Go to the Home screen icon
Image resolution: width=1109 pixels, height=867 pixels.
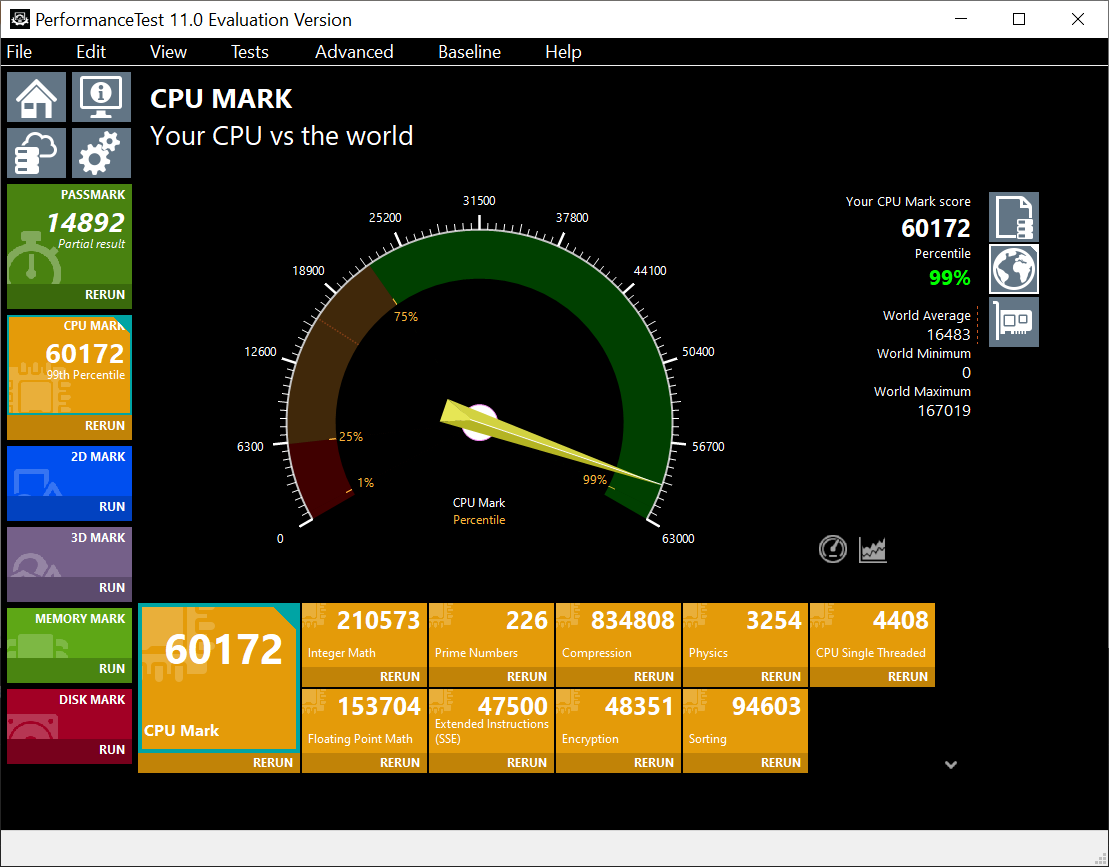pyautogui.click(x=37, y=97)
